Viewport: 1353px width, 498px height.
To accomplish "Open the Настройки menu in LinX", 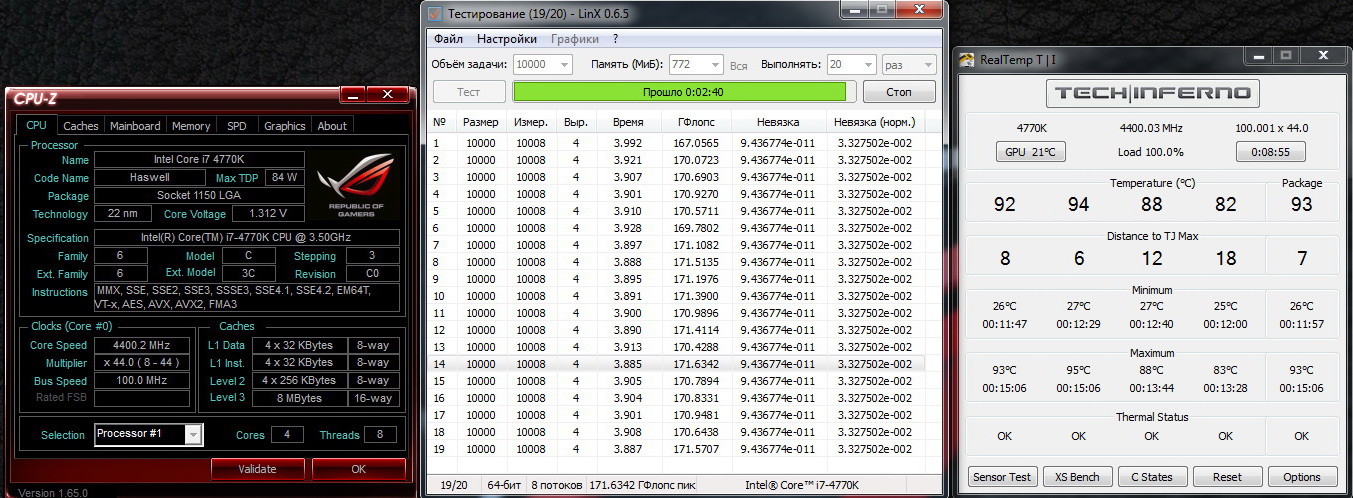I will click(507, 39).
